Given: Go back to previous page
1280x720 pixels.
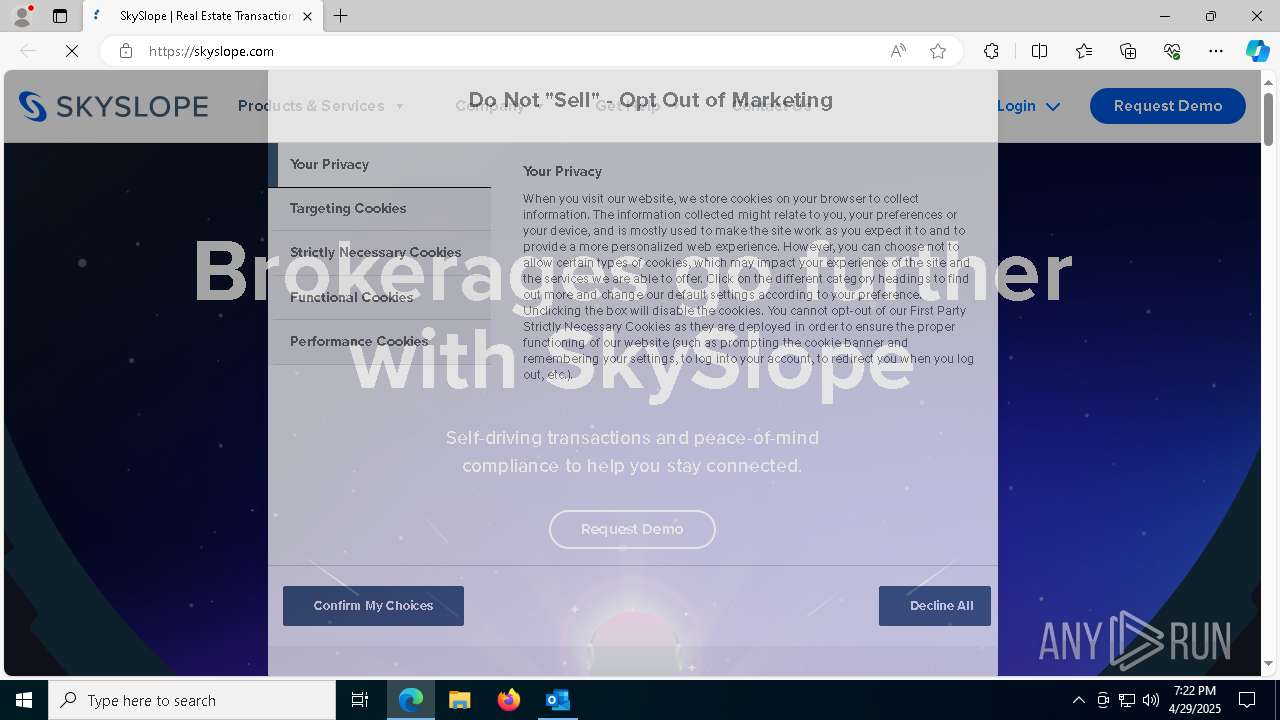Looking at the screenshot, I should click(x=28, y=51).
